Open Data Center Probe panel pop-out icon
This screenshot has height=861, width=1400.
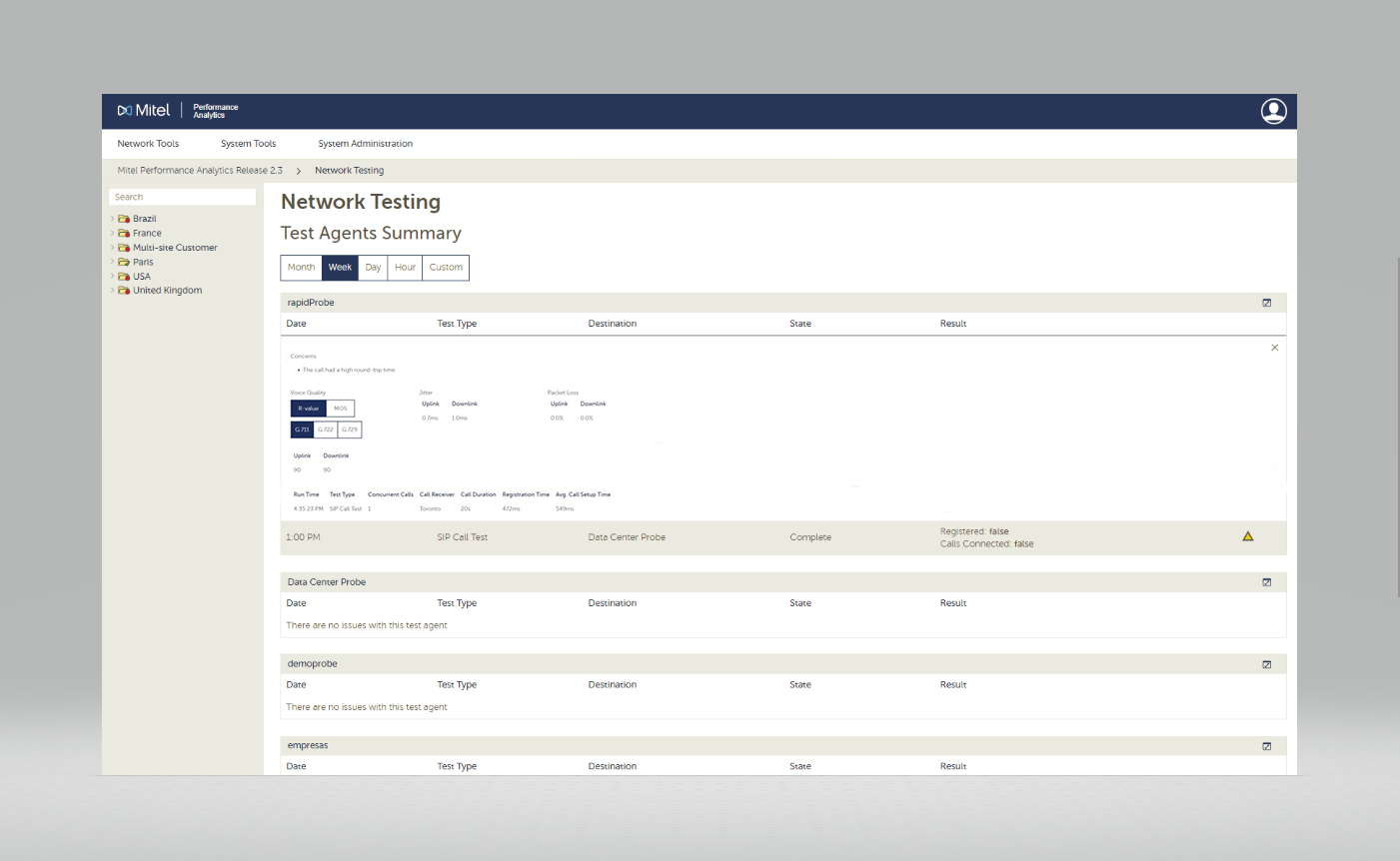pos(1266,582)
